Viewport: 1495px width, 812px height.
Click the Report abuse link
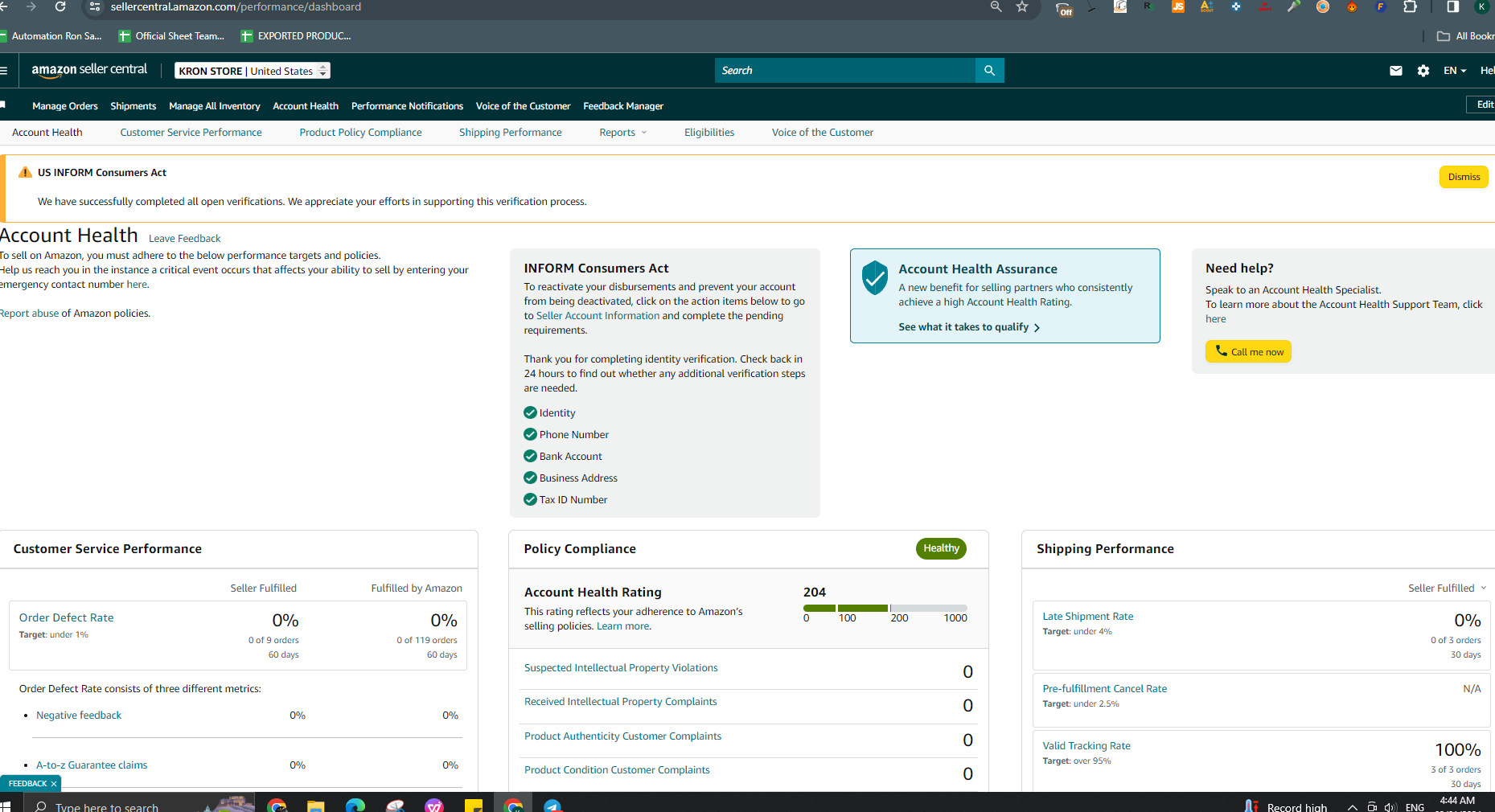pyautogui.click(x=30, y=314)
